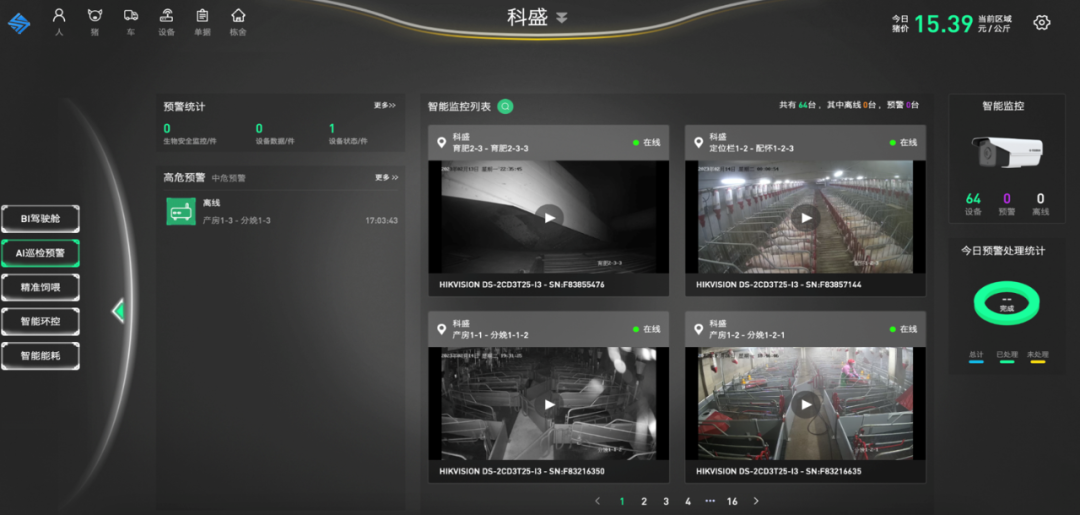The image size is (1080, 515).
Task: Open the 设备 (device) router icon
Action: click(167, 21)
